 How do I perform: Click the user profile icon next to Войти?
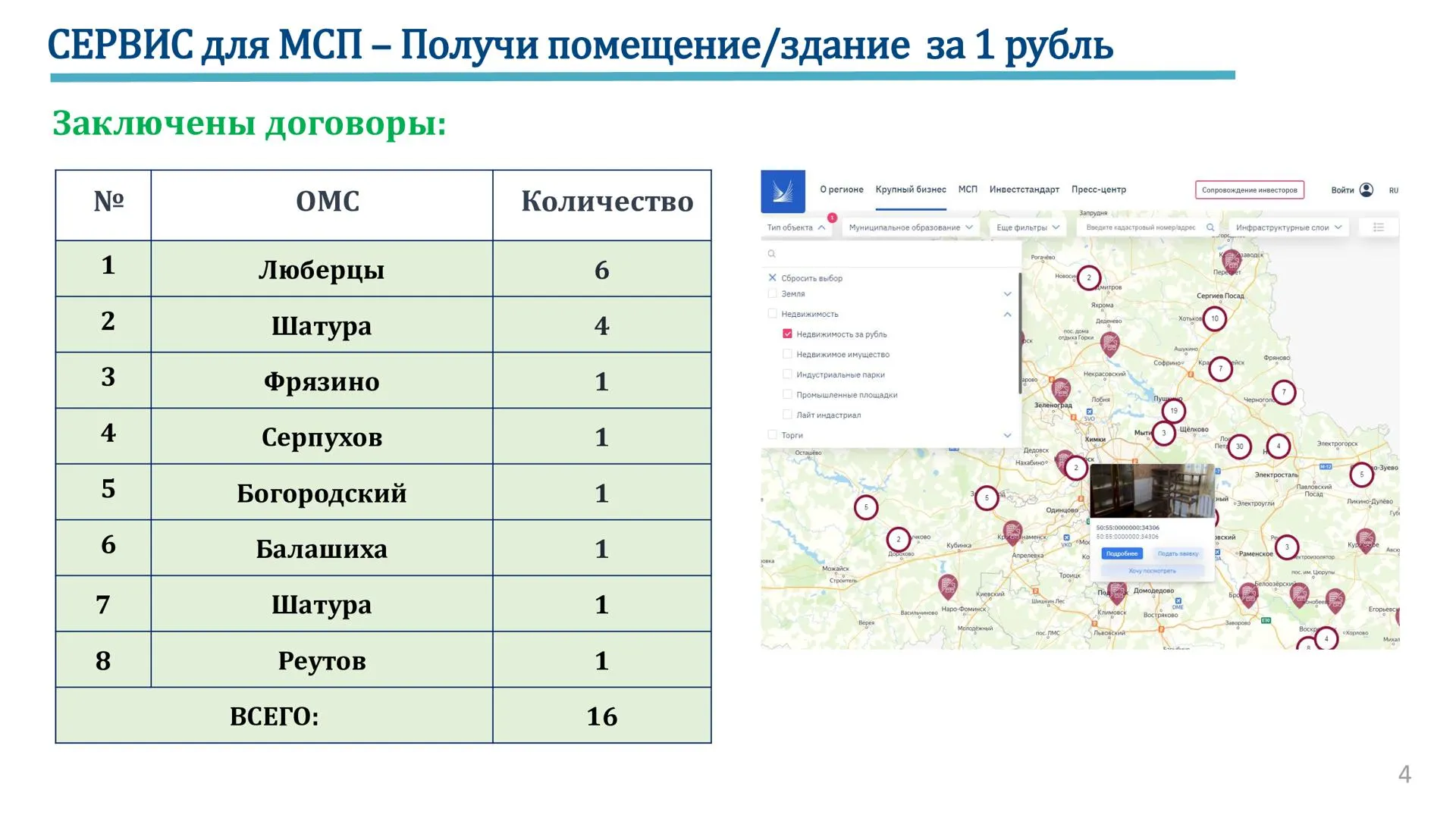(x=1367, y=190)
